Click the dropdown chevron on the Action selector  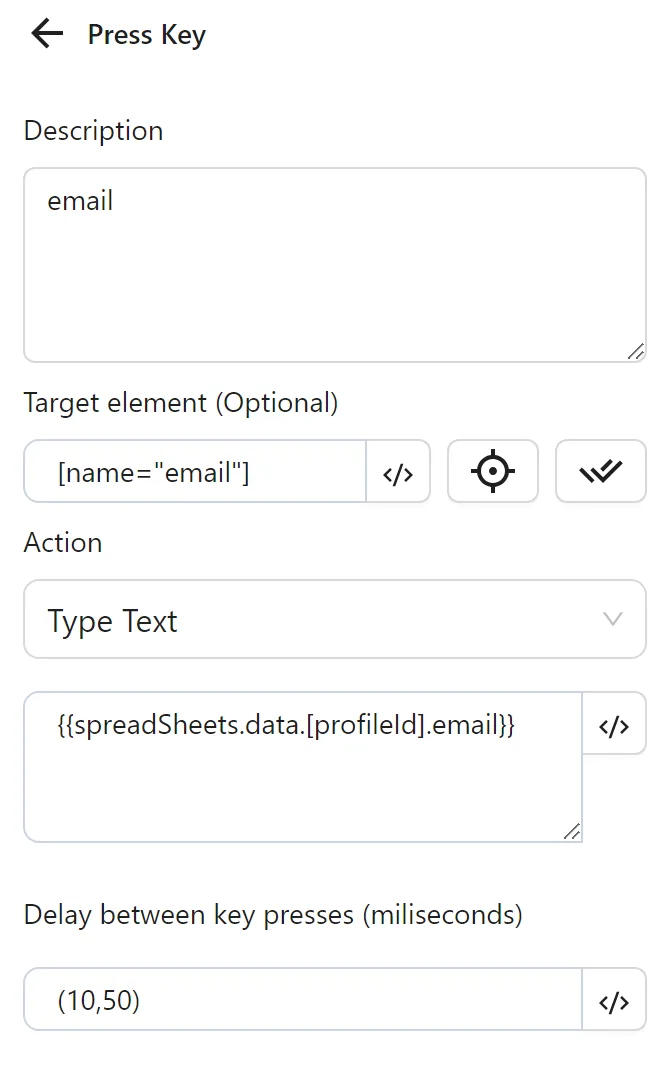(x=613, y=619)
